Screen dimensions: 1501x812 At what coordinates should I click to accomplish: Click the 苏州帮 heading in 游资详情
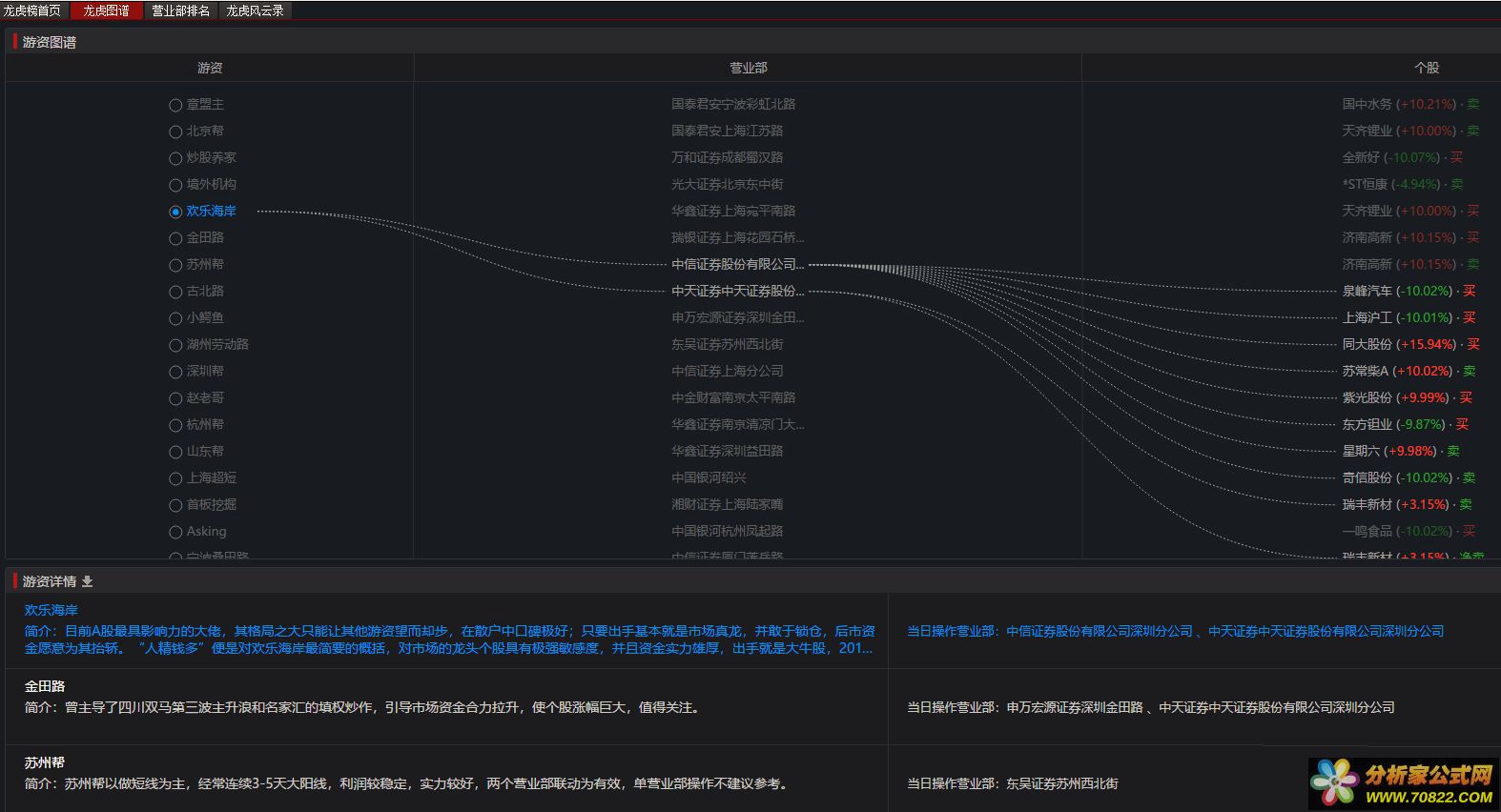pyautogui.click(x=45, y=762)
